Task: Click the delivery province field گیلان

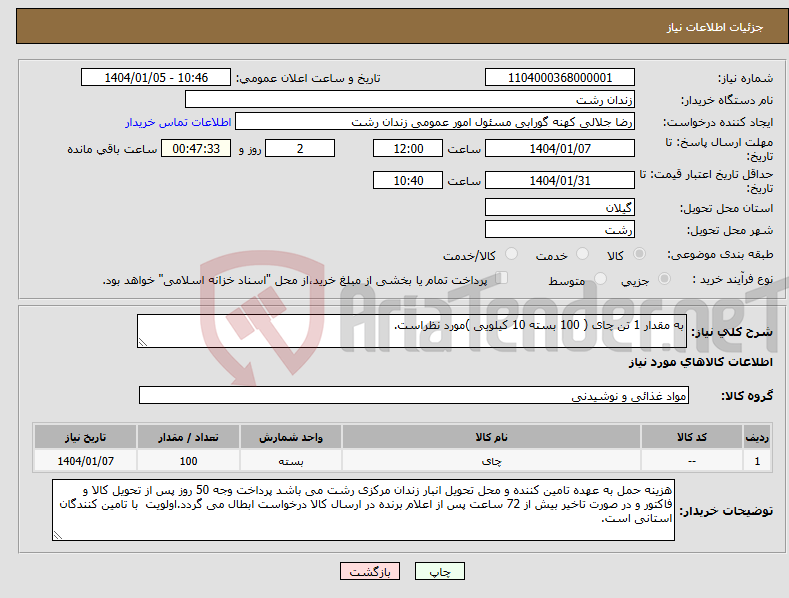Action: [560, 207]
